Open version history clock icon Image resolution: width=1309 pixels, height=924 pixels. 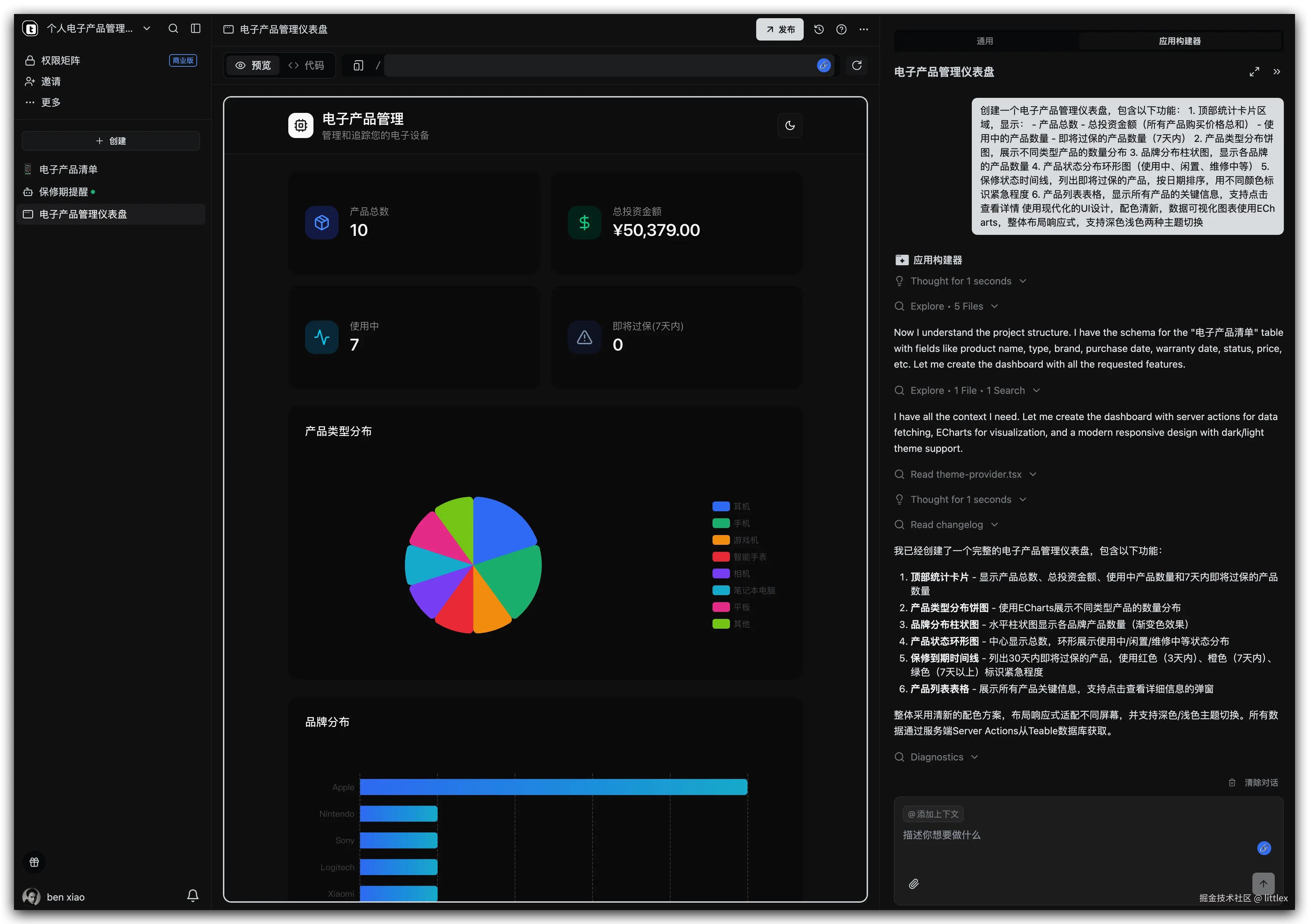819,29
